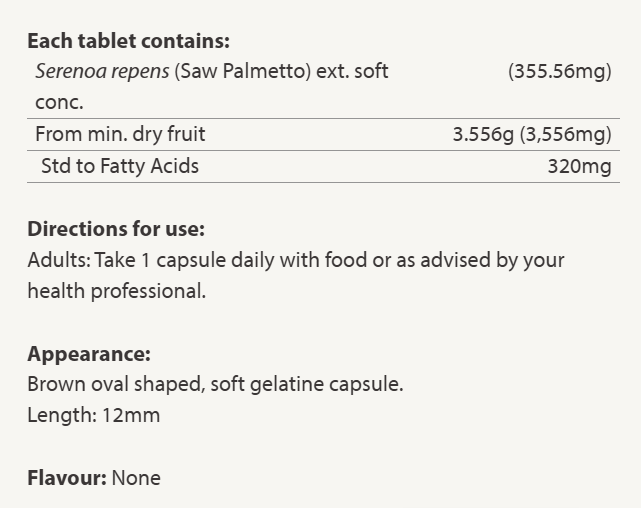Select the "(Saw Palmetto)" text
Image resolution: width=641 pixels, height=508 pixels.
click(240, 72)
